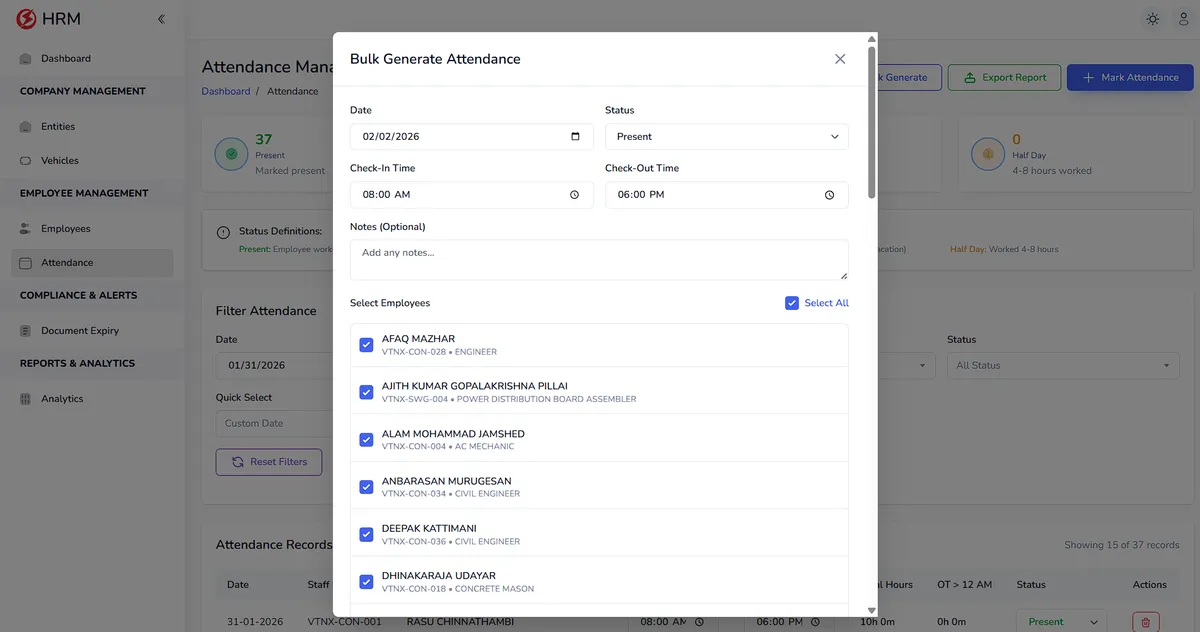Click Reset Filters refresh icon
This screenshot has width=1200, height=632.
238,462
